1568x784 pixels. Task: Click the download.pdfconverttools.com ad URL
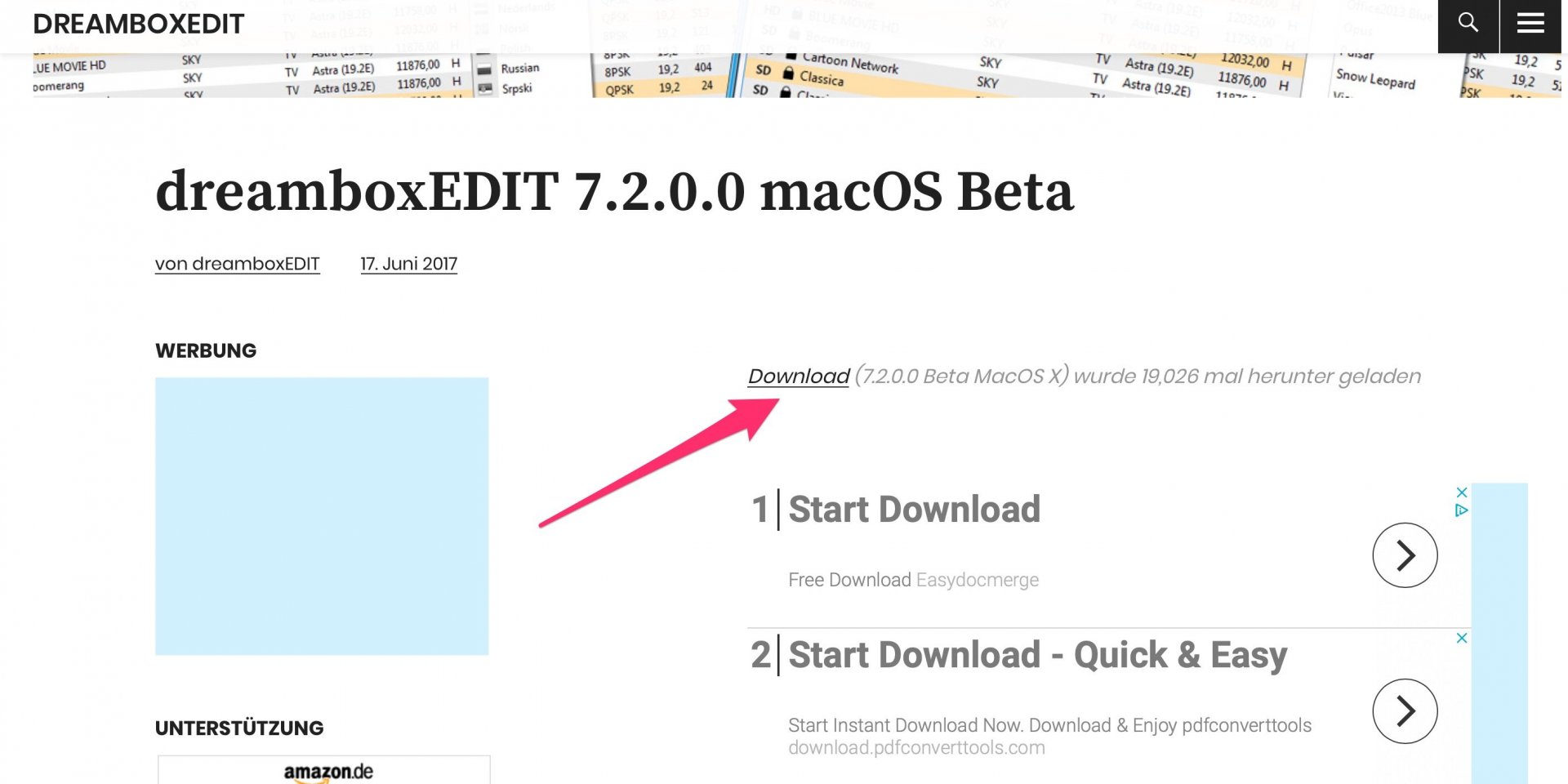916,748
